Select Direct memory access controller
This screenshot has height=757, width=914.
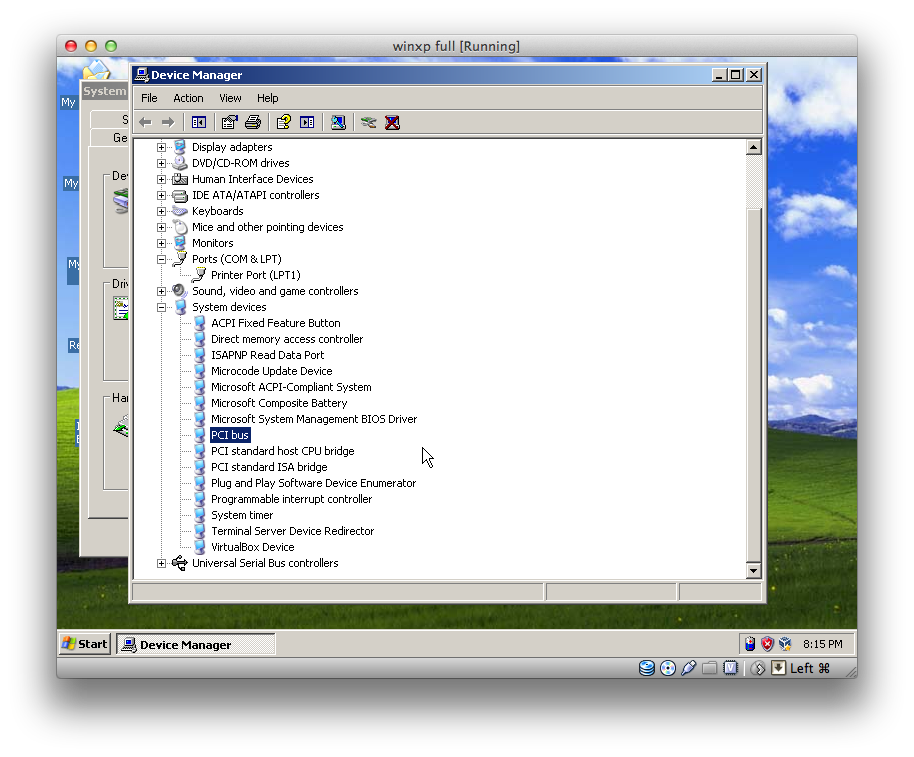[287, 339]
